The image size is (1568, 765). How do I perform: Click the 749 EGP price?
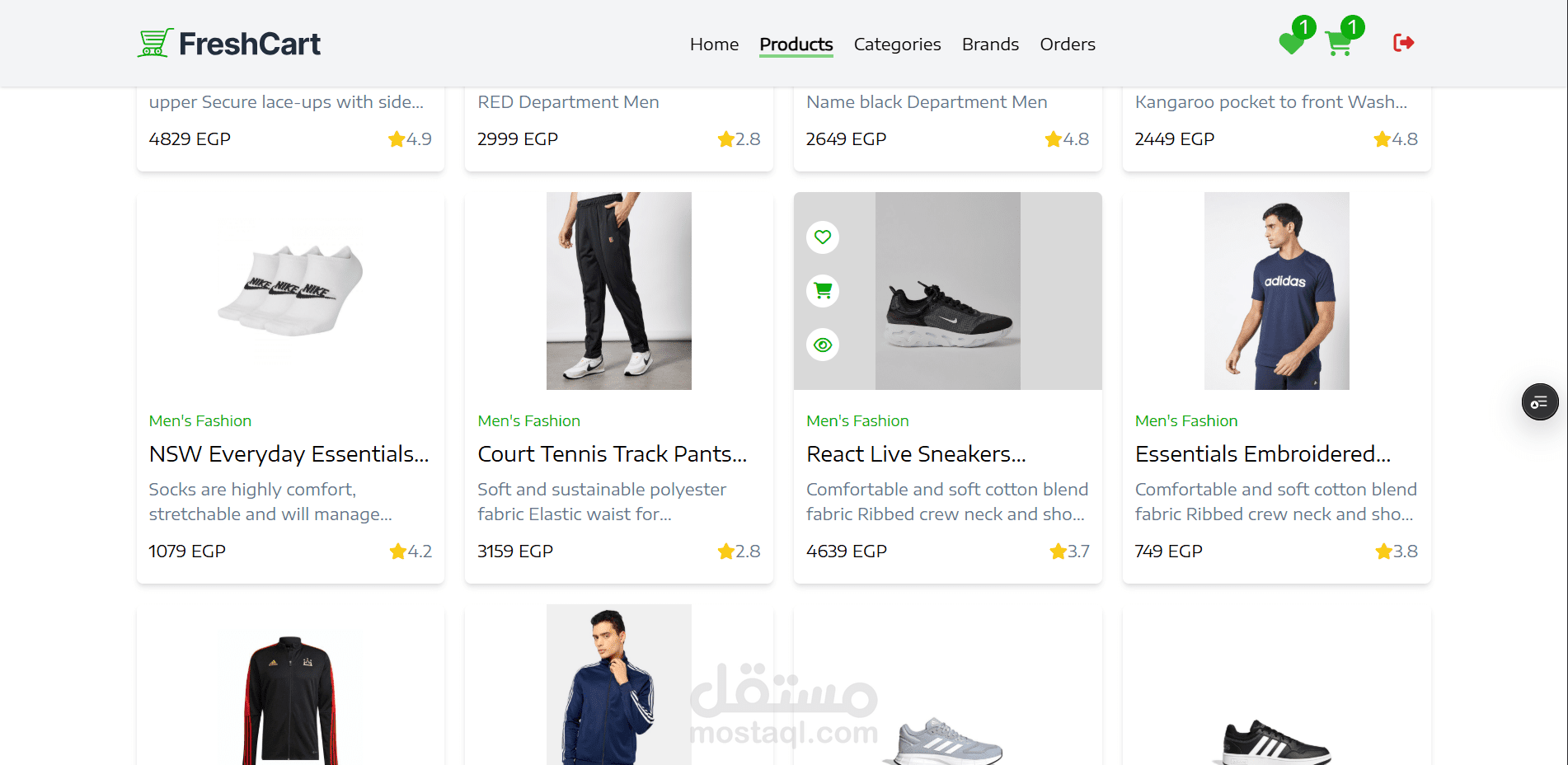pos(1169,551)
